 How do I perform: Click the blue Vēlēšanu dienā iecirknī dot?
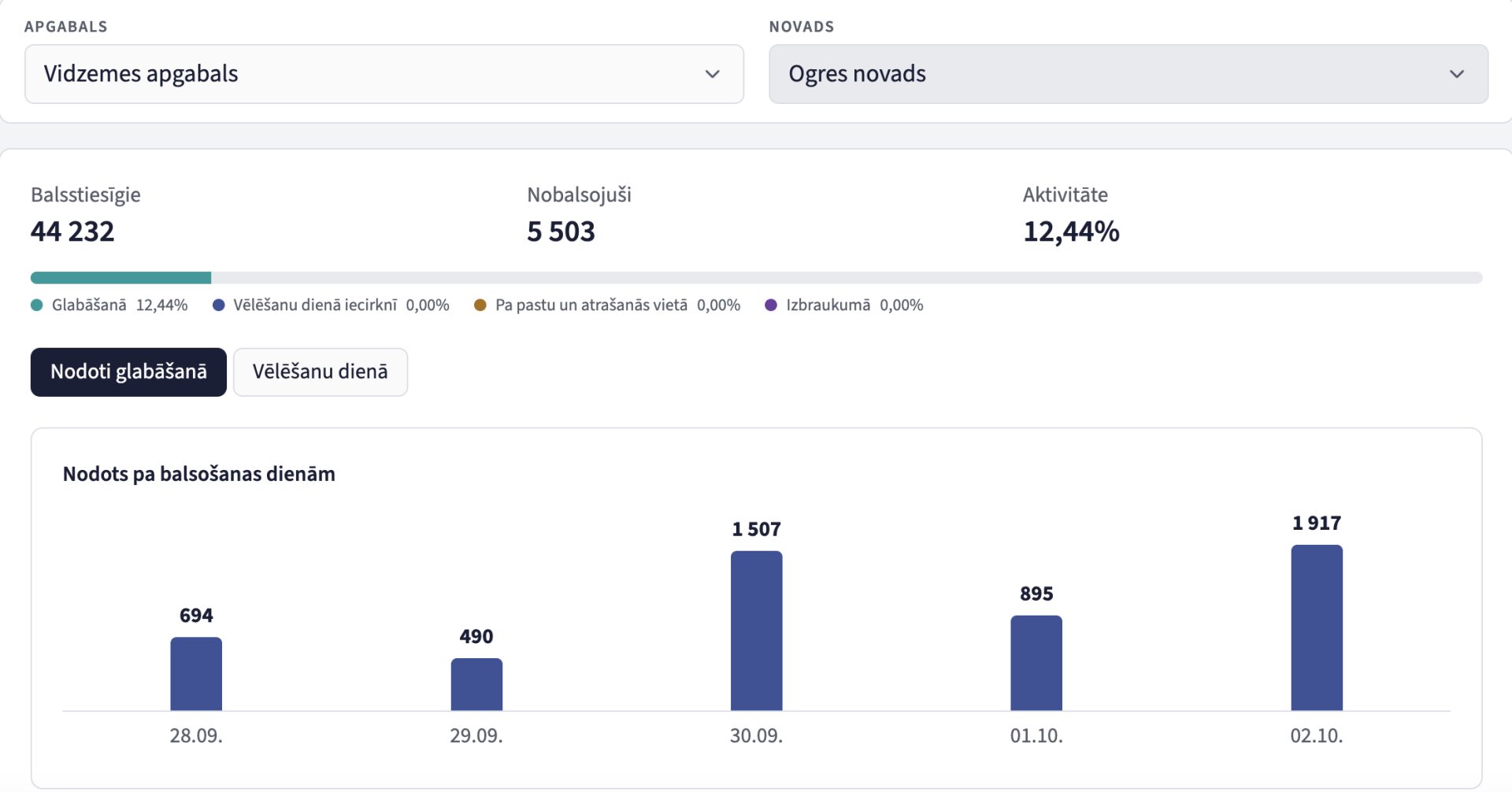(x=219, y=305)
